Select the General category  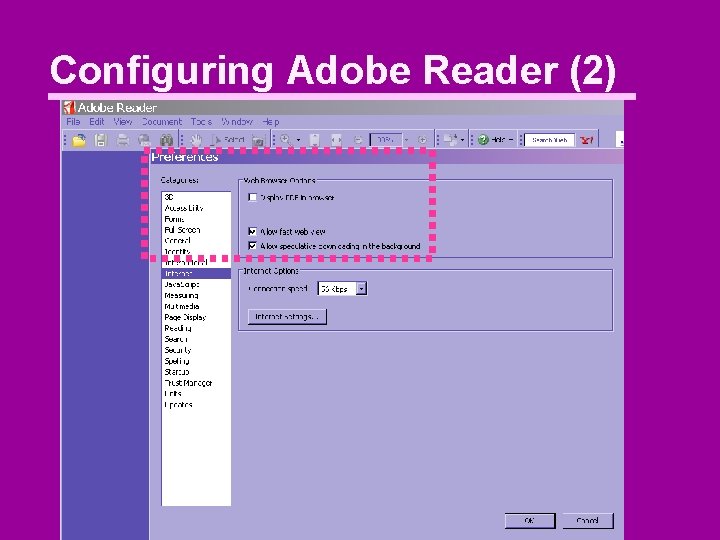(196, 241)
